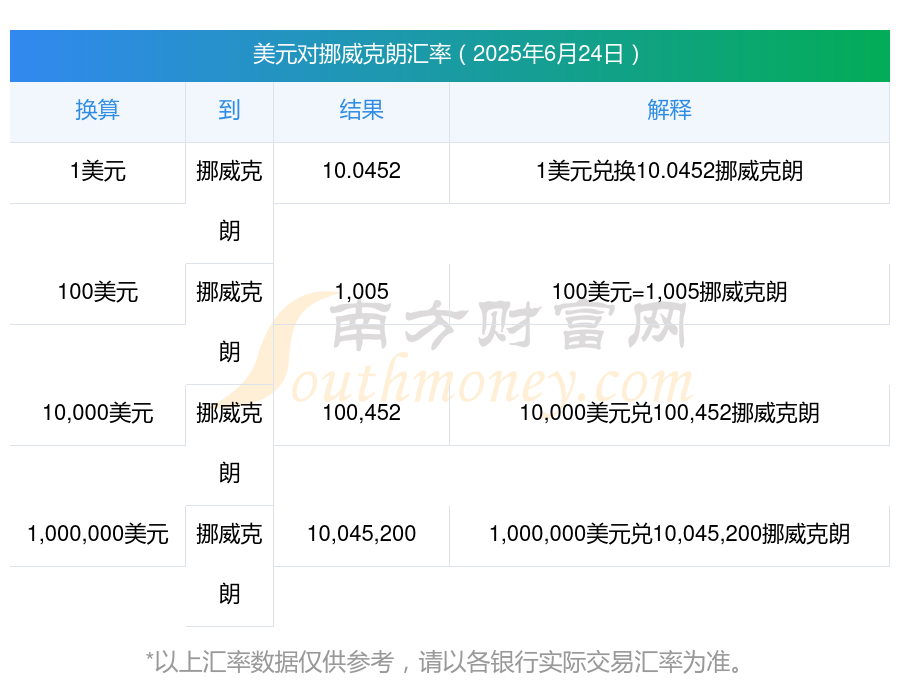This screenshot has height=693, width=900.
Task: Click the 1美元 cell
Action: (98, 171)
